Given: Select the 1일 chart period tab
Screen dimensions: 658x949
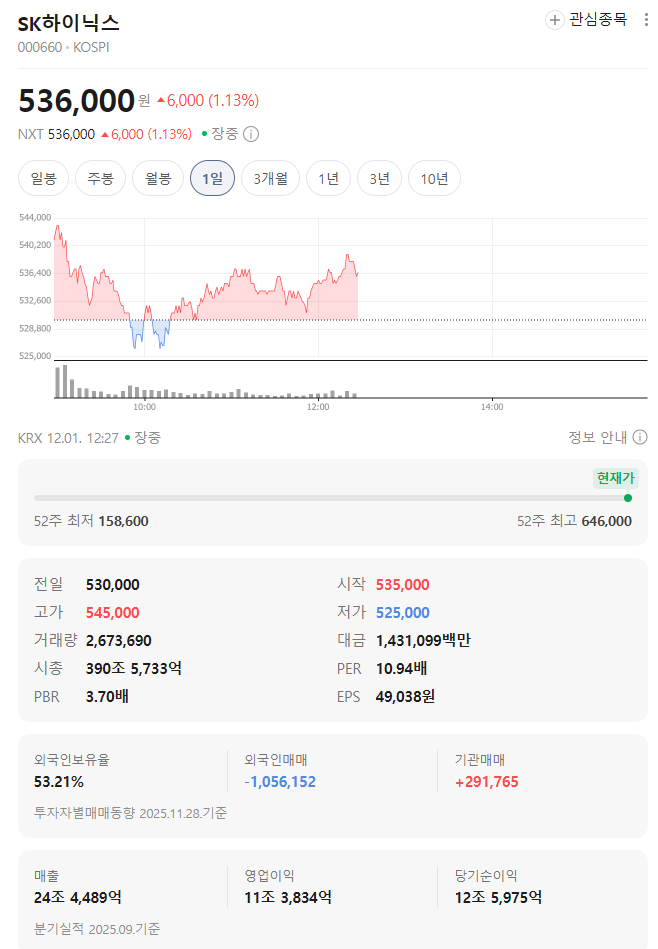Looking at the screenshot, I should [x=212, y=179].
